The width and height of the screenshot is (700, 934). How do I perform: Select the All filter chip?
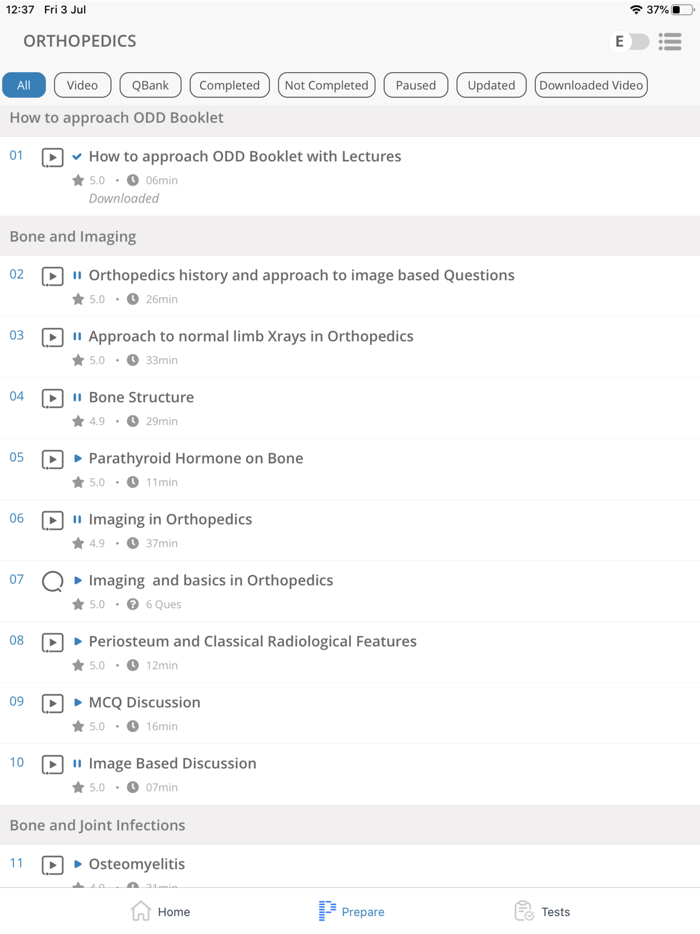[24, 85]
